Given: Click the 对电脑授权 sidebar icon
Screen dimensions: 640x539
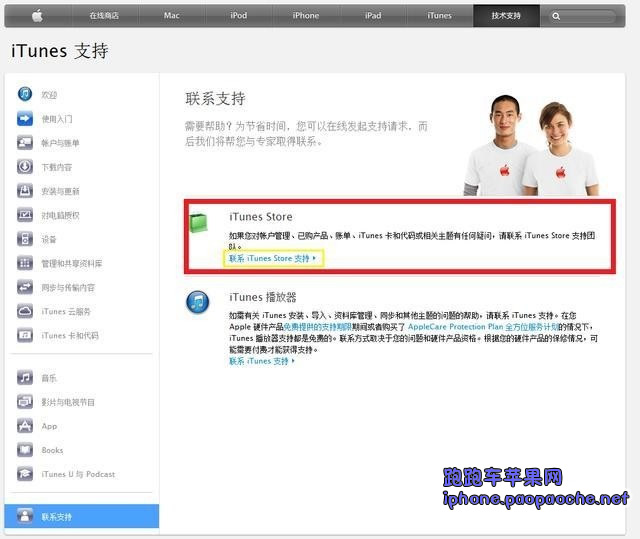Looking at the screenshot, I should click(25, 215).
